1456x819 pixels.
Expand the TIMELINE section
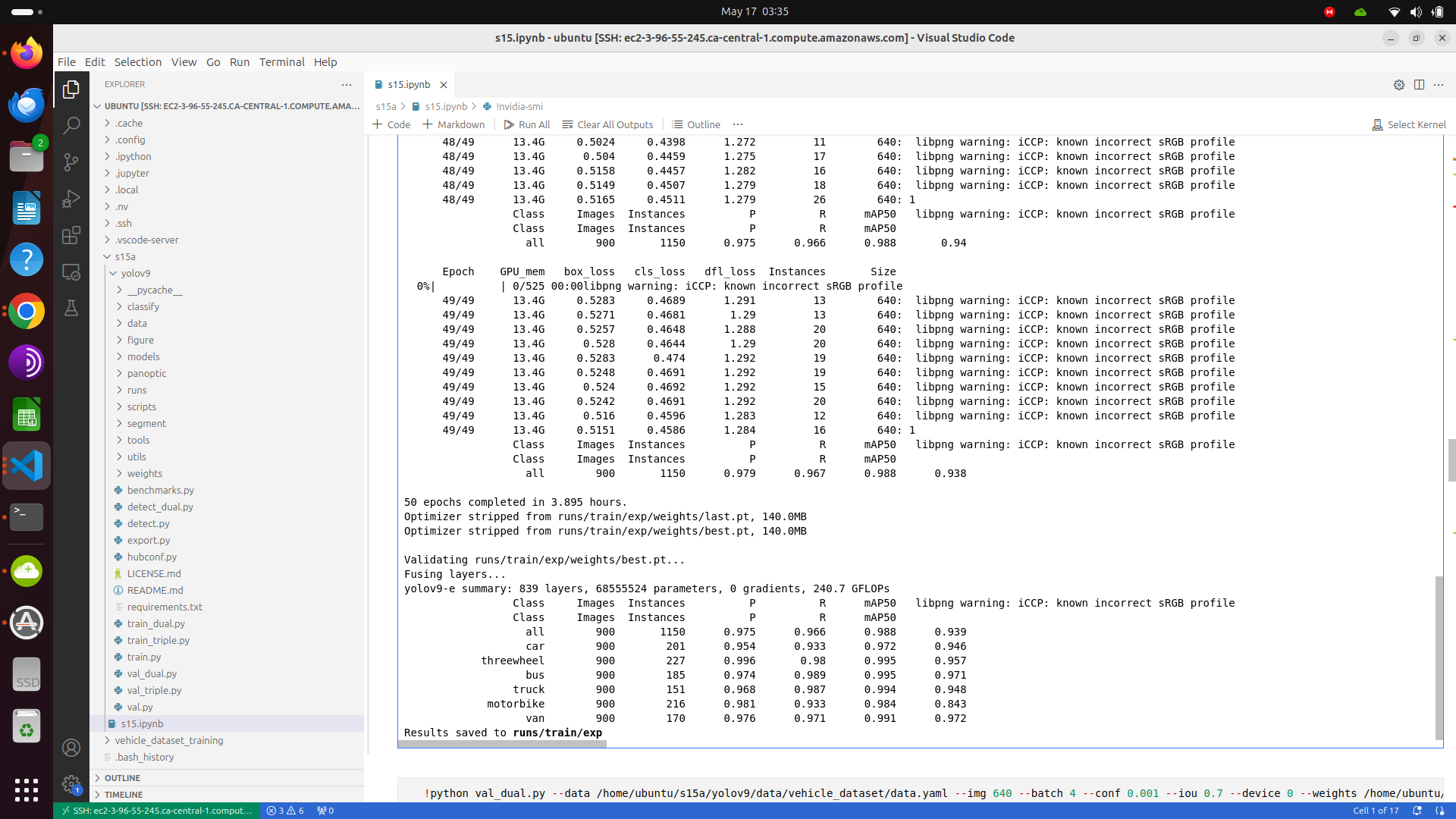point(123,795)
